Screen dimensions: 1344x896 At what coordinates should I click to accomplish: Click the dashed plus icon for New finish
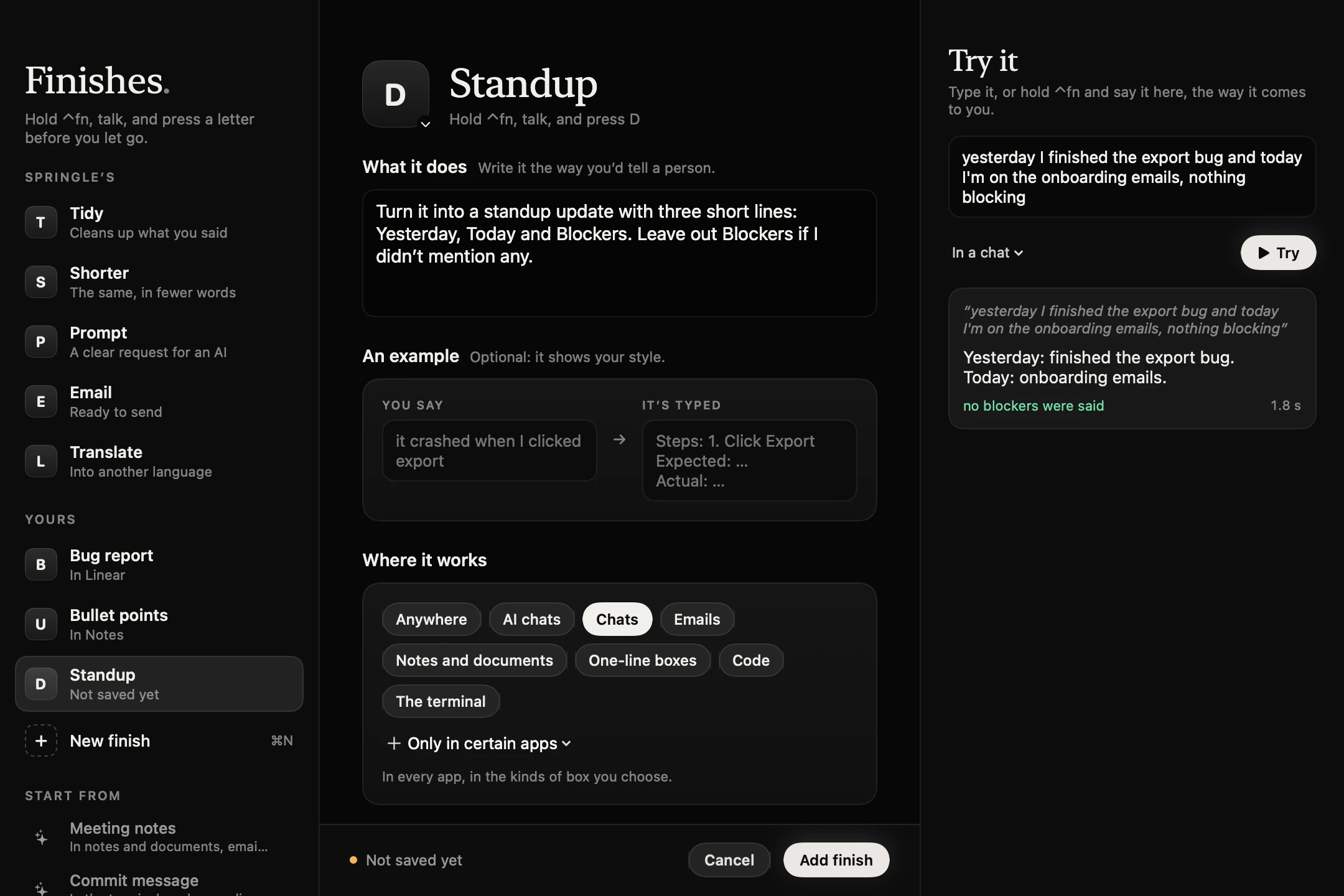tap(41, 740)
